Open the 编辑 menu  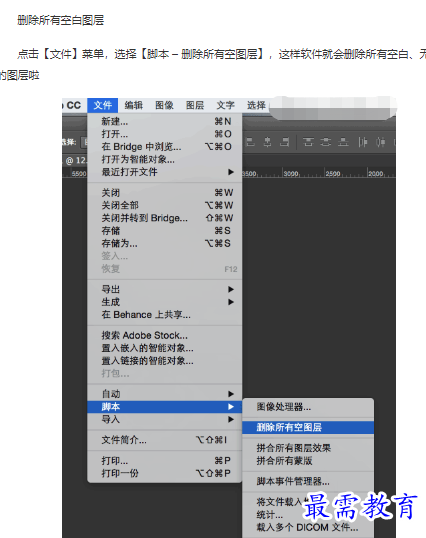133,105
